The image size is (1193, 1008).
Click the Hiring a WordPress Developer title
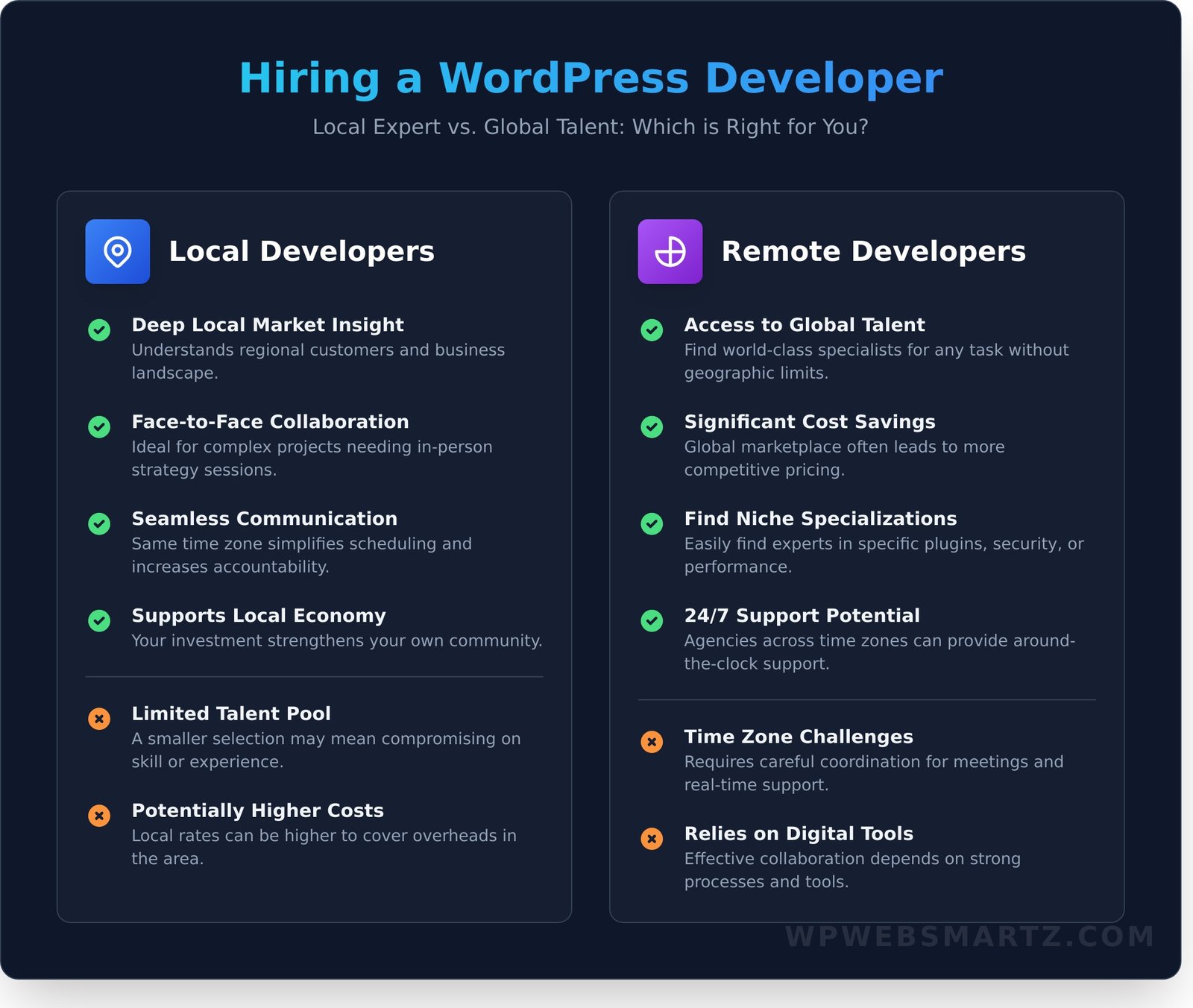pos(592,77)
